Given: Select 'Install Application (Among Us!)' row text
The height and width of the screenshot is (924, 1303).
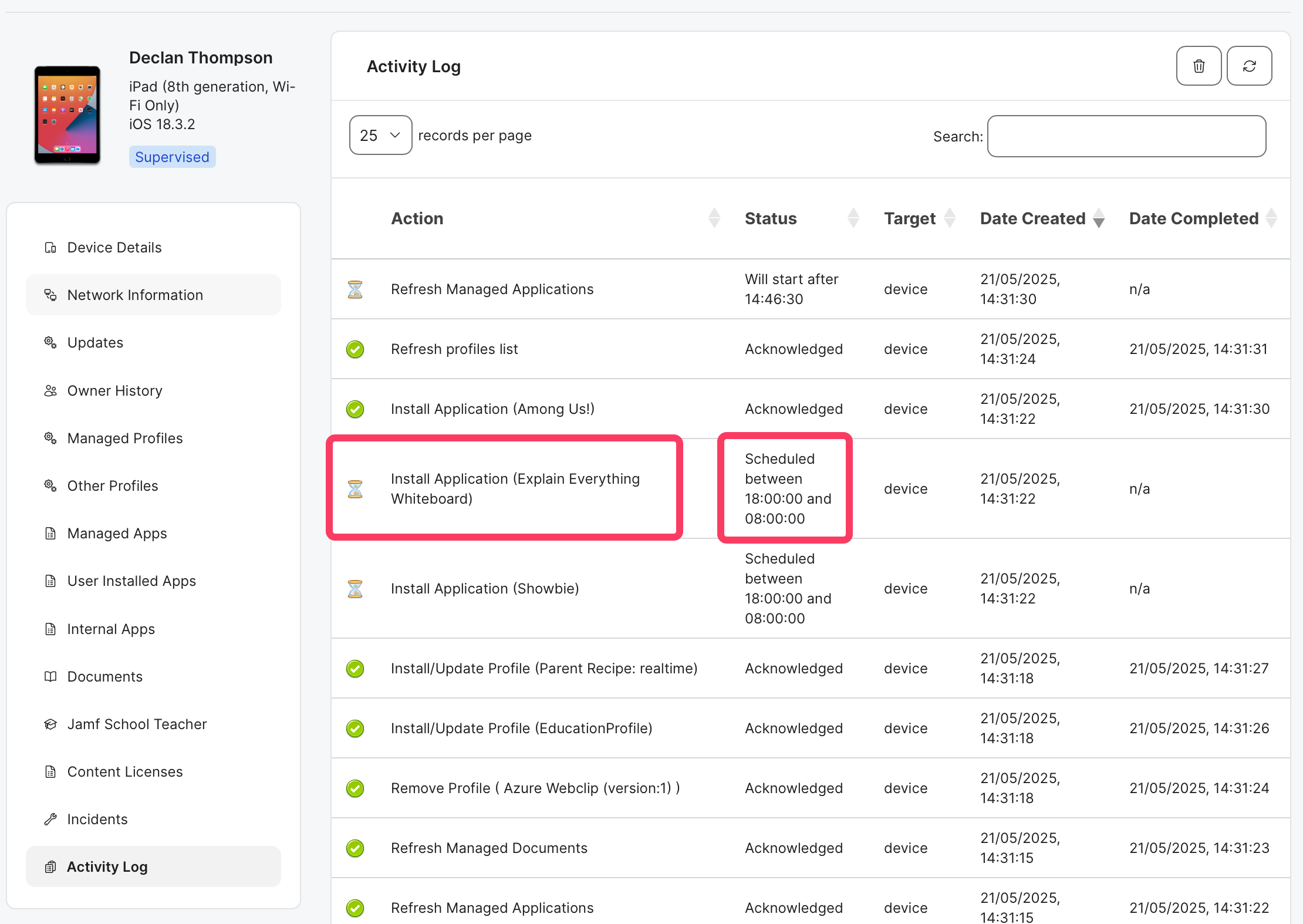Looking at the screenshot, I should pos(492,409).
